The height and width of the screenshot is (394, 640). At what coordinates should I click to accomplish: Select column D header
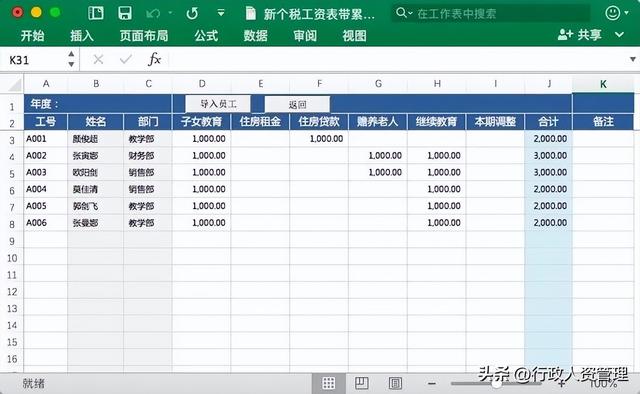coord(202,84)
